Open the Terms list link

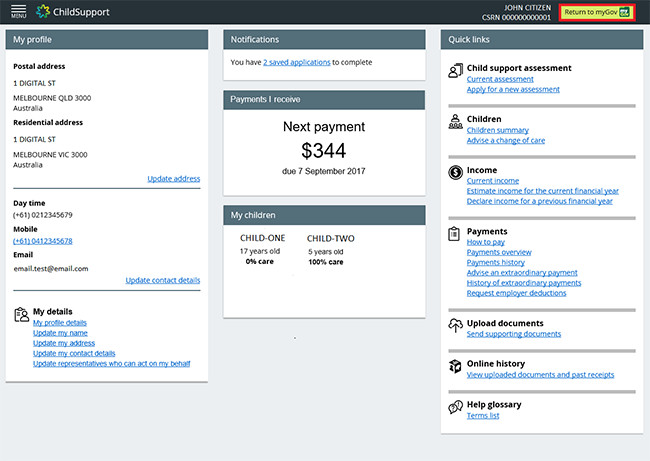point(483,415)
